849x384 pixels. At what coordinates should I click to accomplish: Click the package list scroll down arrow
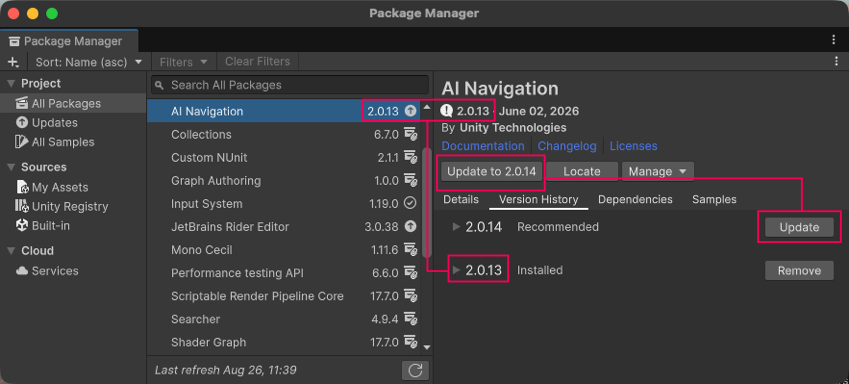[427, 347]
